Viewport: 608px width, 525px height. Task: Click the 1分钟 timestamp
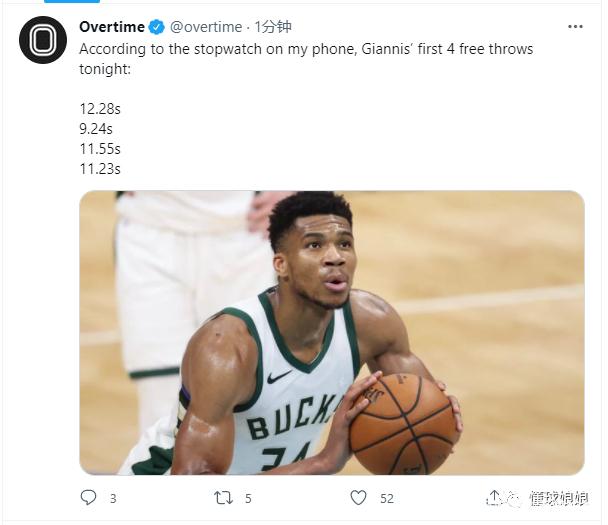pos(272,27)
